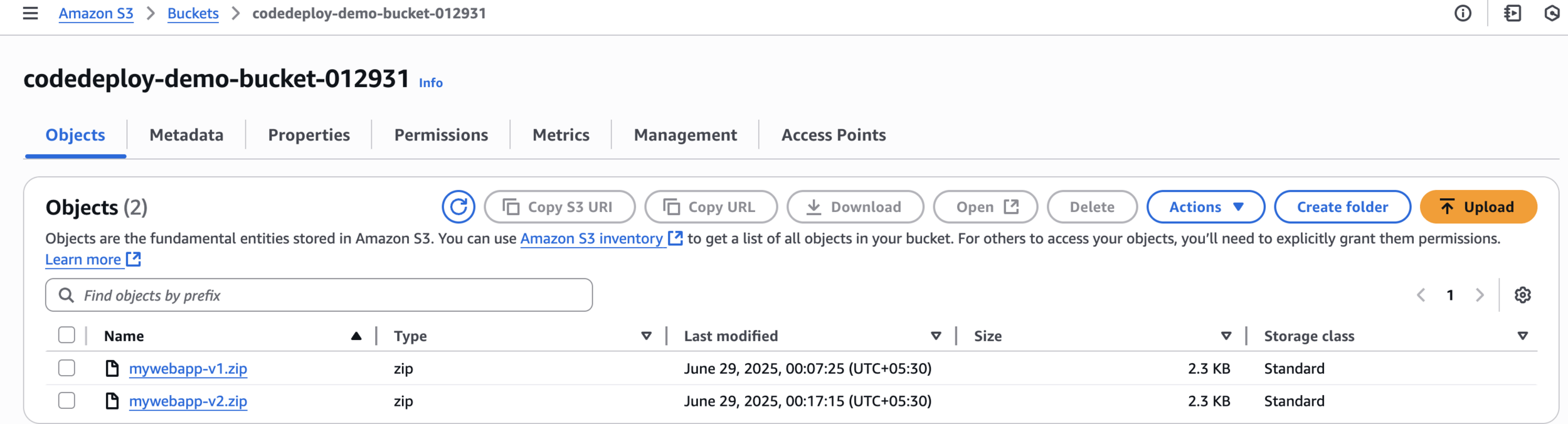Click page number 1 in pagination
Viewport: 1568px width, 424px height.
[x=1450, y=295]
